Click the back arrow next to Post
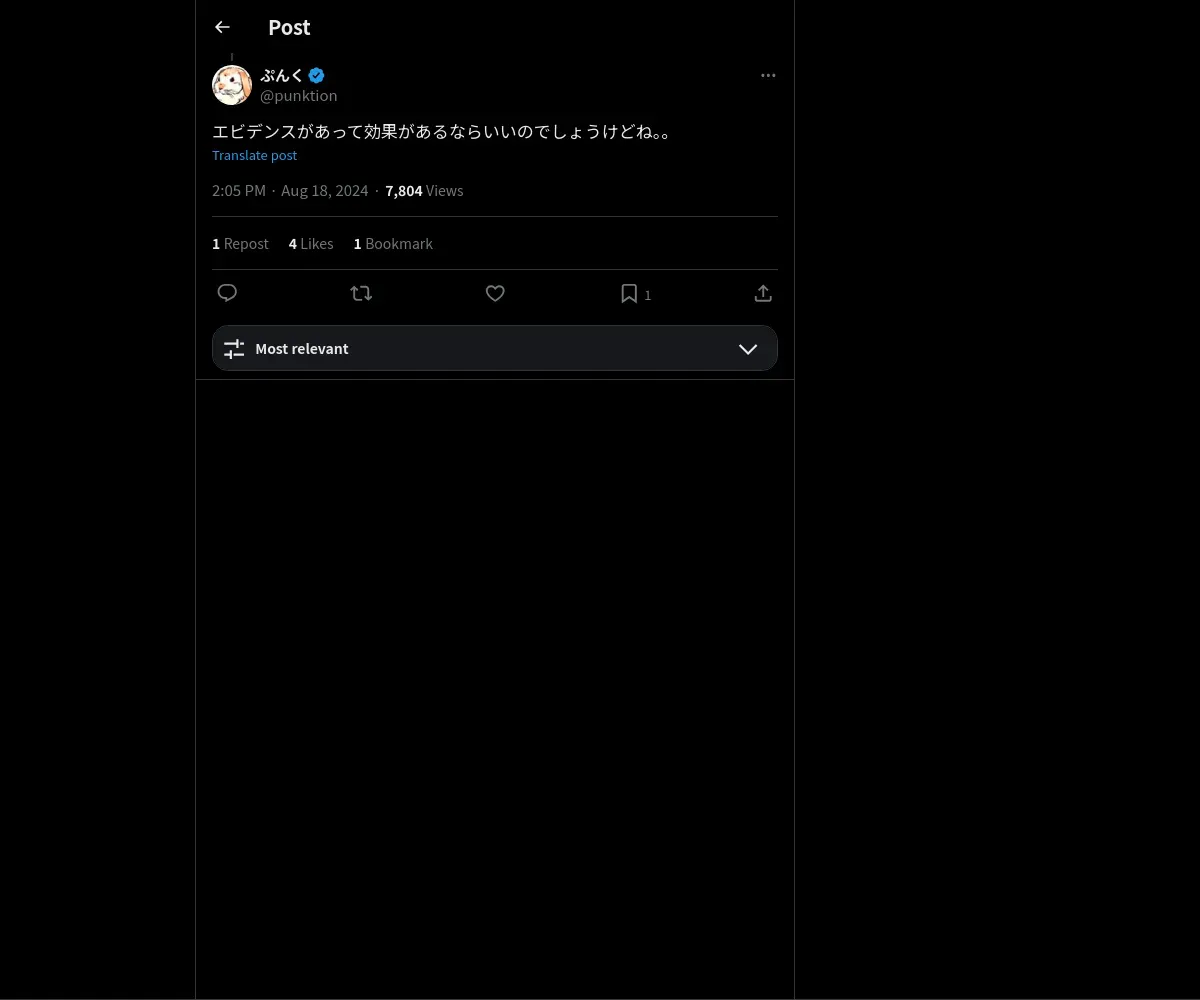Viewport: 1200px width, 1000px height. [x=222, y=28]
